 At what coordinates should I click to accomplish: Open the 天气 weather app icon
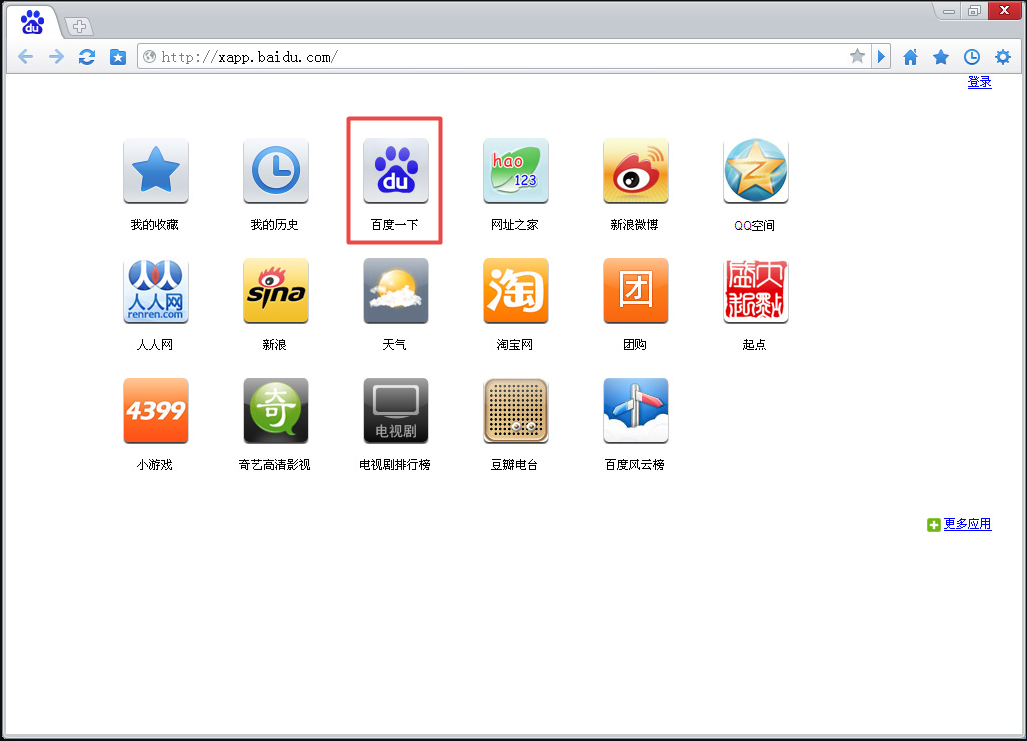[x=396, y=290]
